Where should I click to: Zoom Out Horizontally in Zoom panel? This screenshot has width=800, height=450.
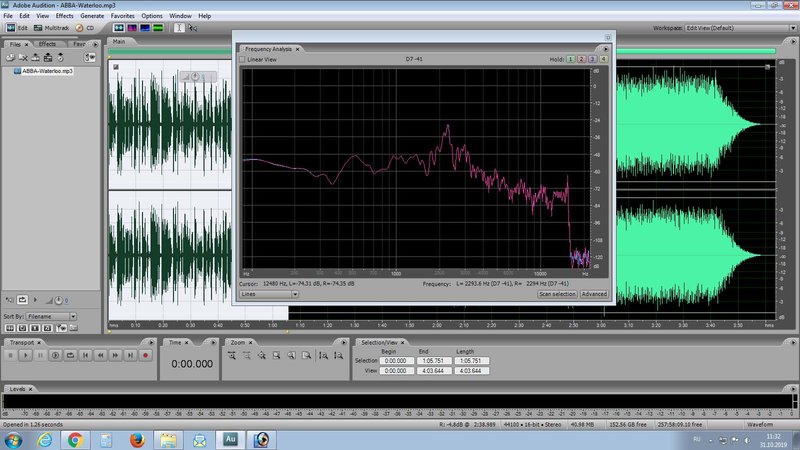point(246,356)
